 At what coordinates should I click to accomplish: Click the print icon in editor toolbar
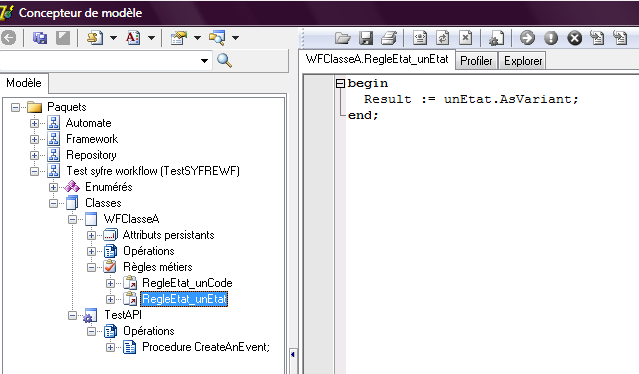click(x=389, y=38)
